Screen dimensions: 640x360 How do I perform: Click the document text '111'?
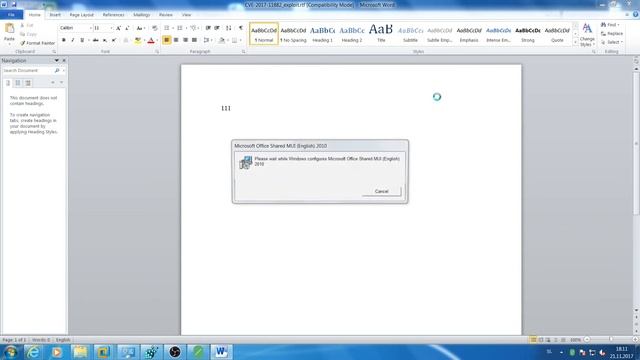click(226, 108)
